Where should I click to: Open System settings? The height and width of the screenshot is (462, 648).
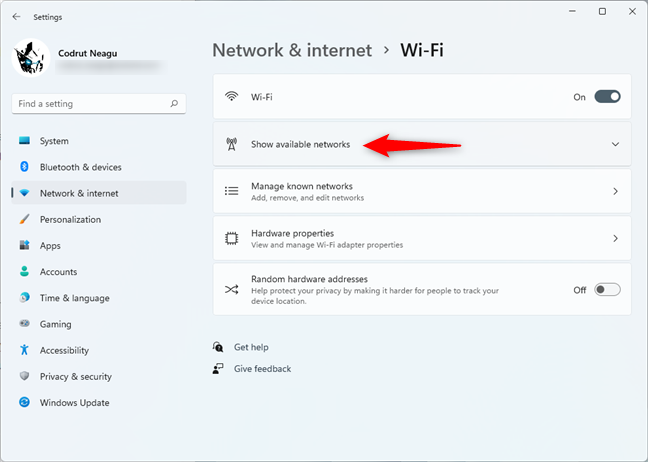pyautogui.click(x=99, y=141)
